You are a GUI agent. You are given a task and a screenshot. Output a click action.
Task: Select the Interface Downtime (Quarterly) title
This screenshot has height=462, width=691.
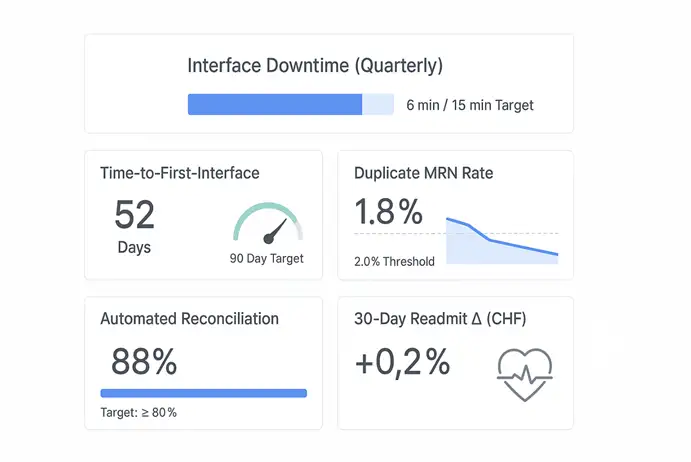coord(315,66)
